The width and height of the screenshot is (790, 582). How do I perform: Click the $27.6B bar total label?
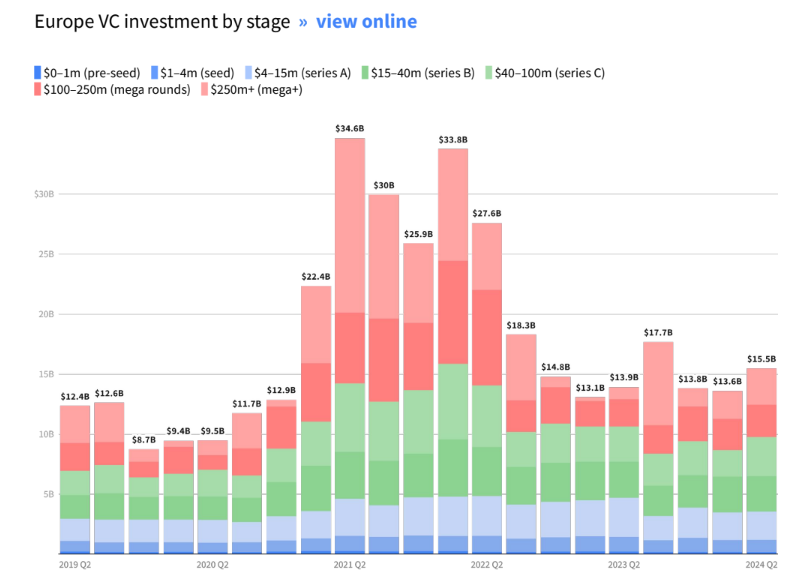[487, 214]
